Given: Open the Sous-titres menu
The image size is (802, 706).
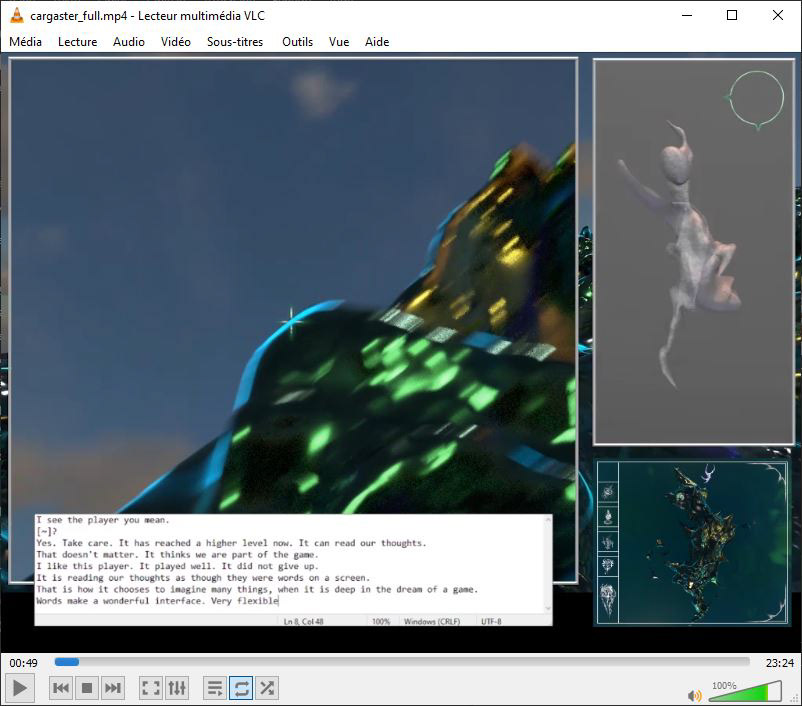Looking at the screenshot, I should pos(235,42).
